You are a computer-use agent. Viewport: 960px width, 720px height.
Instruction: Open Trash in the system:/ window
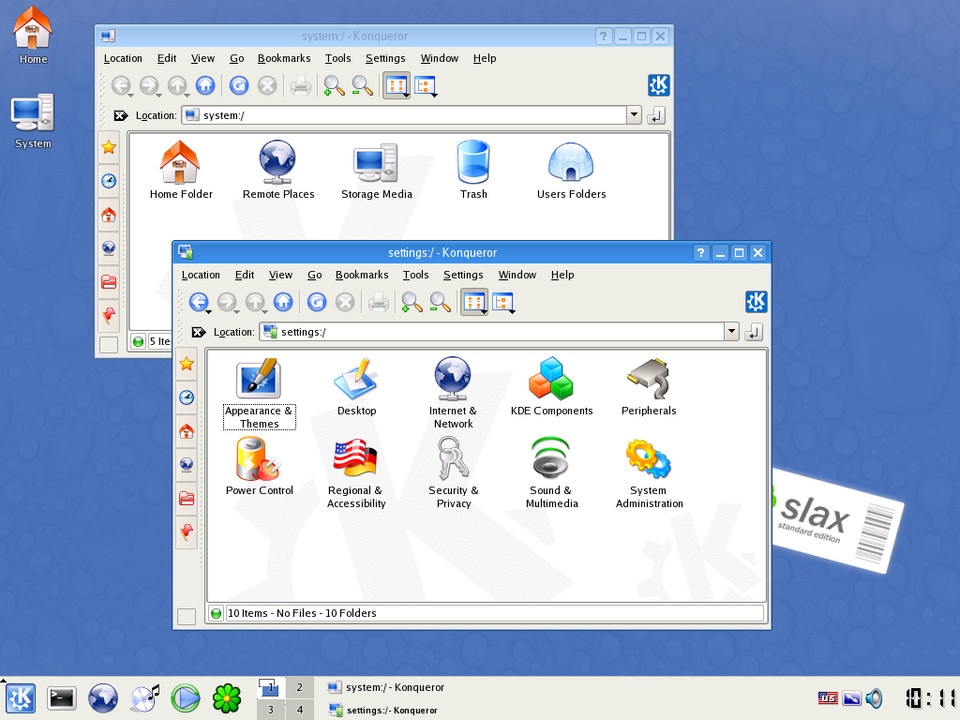[x=473, y=170]
